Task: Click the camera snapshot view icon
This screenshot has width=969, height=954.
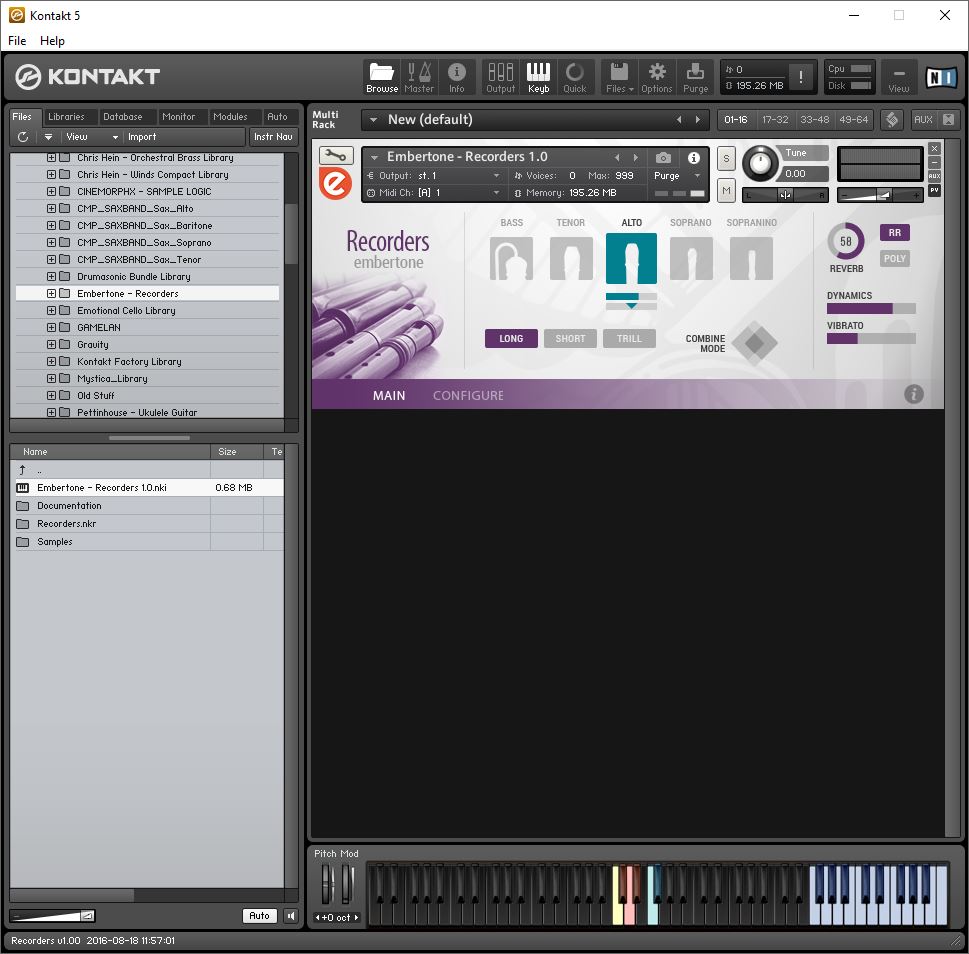Action: coord(663,158)
